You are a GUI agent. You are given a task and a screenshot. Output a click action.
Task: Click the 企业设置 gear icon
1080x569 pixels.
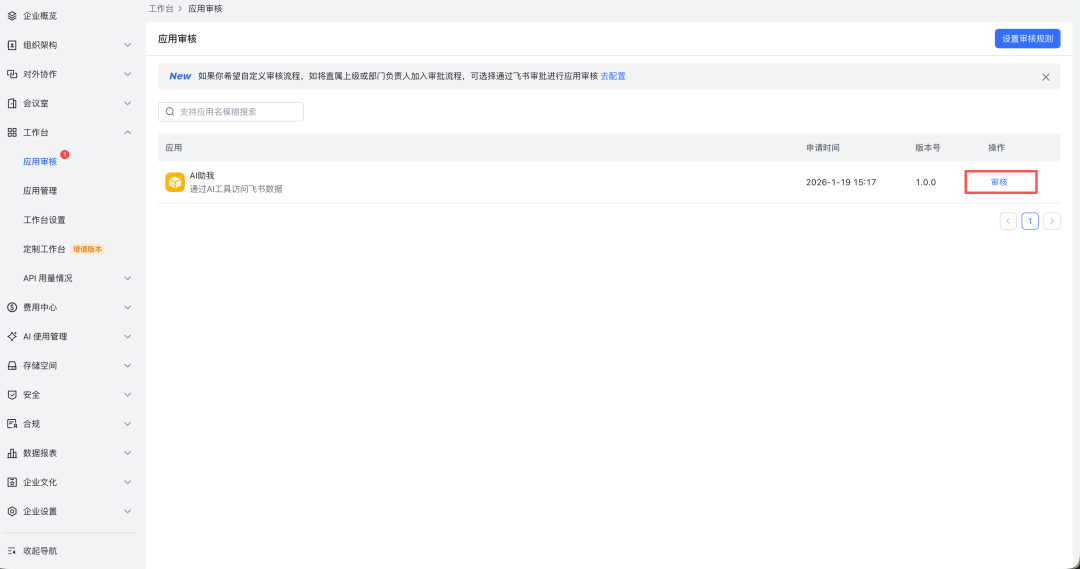(x=12, y=511)
